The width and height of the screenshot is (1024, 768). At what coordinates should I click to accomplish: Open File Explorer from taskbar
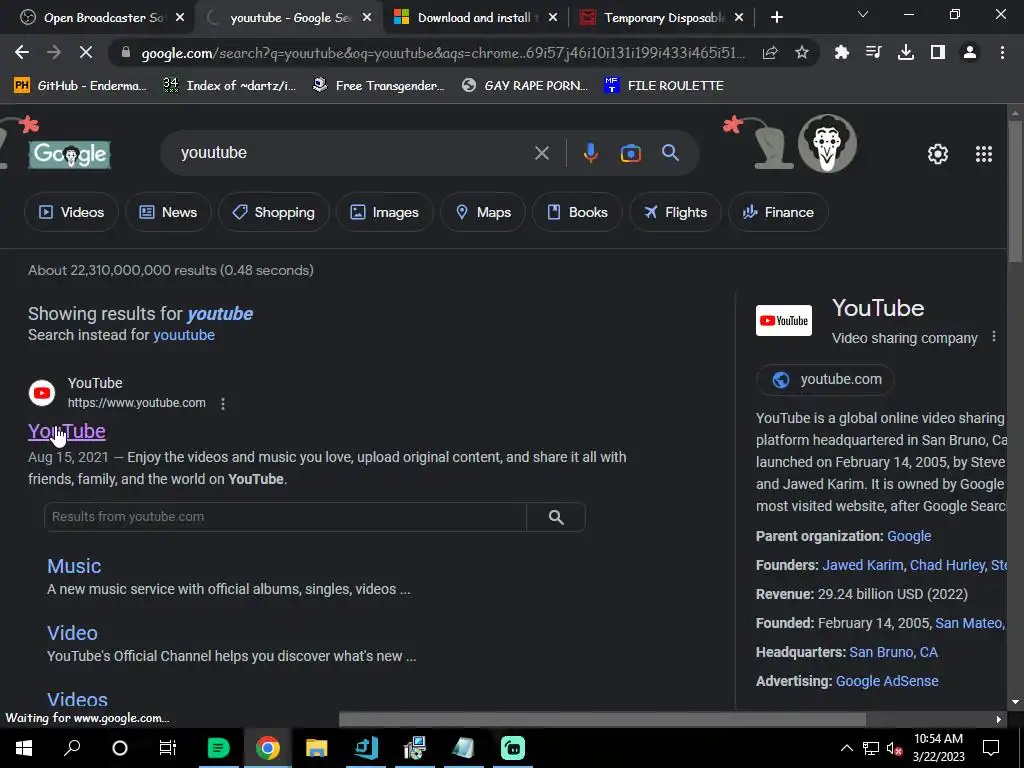click(x=317, y=748)
